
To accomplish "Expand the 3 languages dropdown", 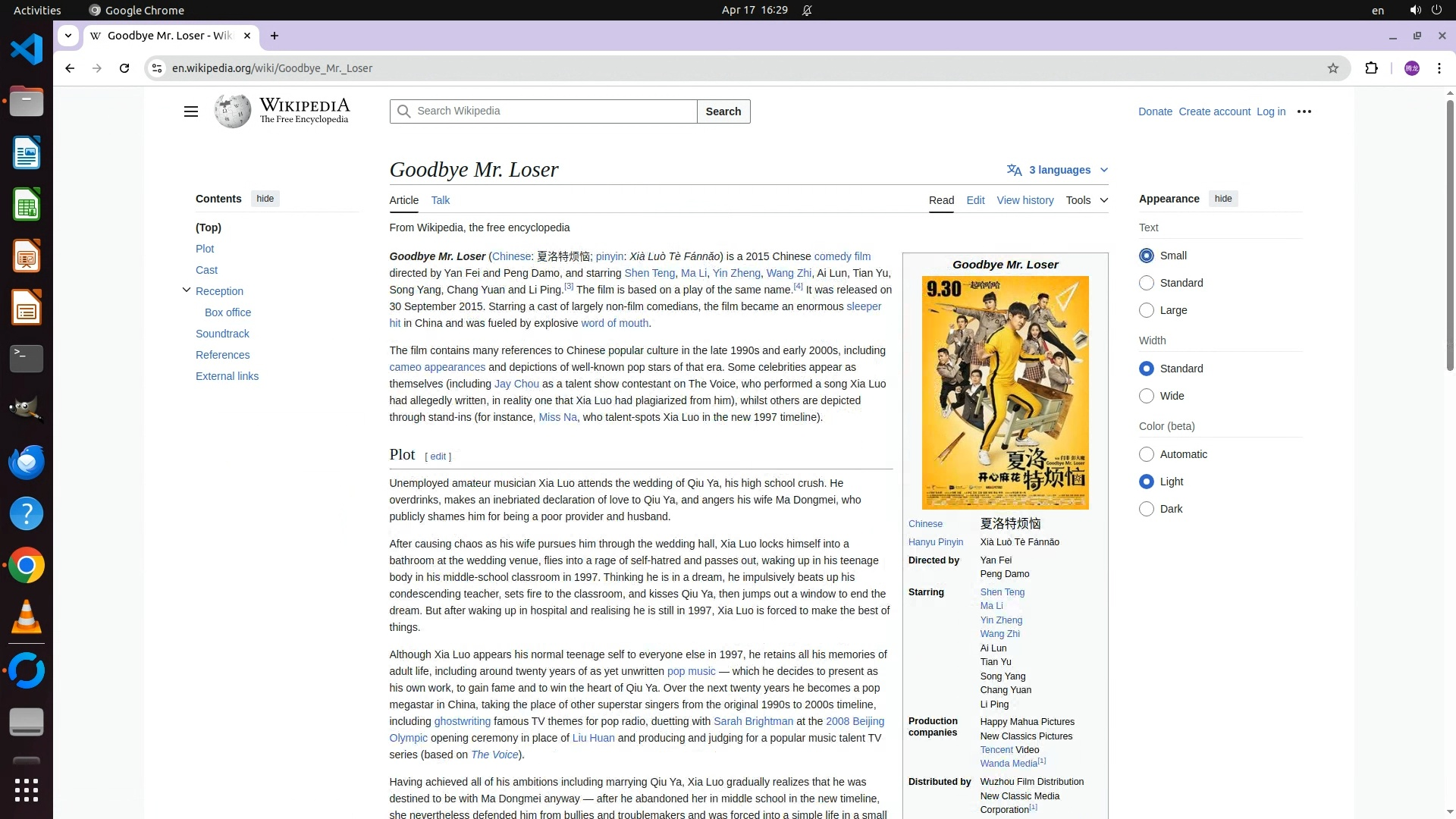I will (1059, 170).
